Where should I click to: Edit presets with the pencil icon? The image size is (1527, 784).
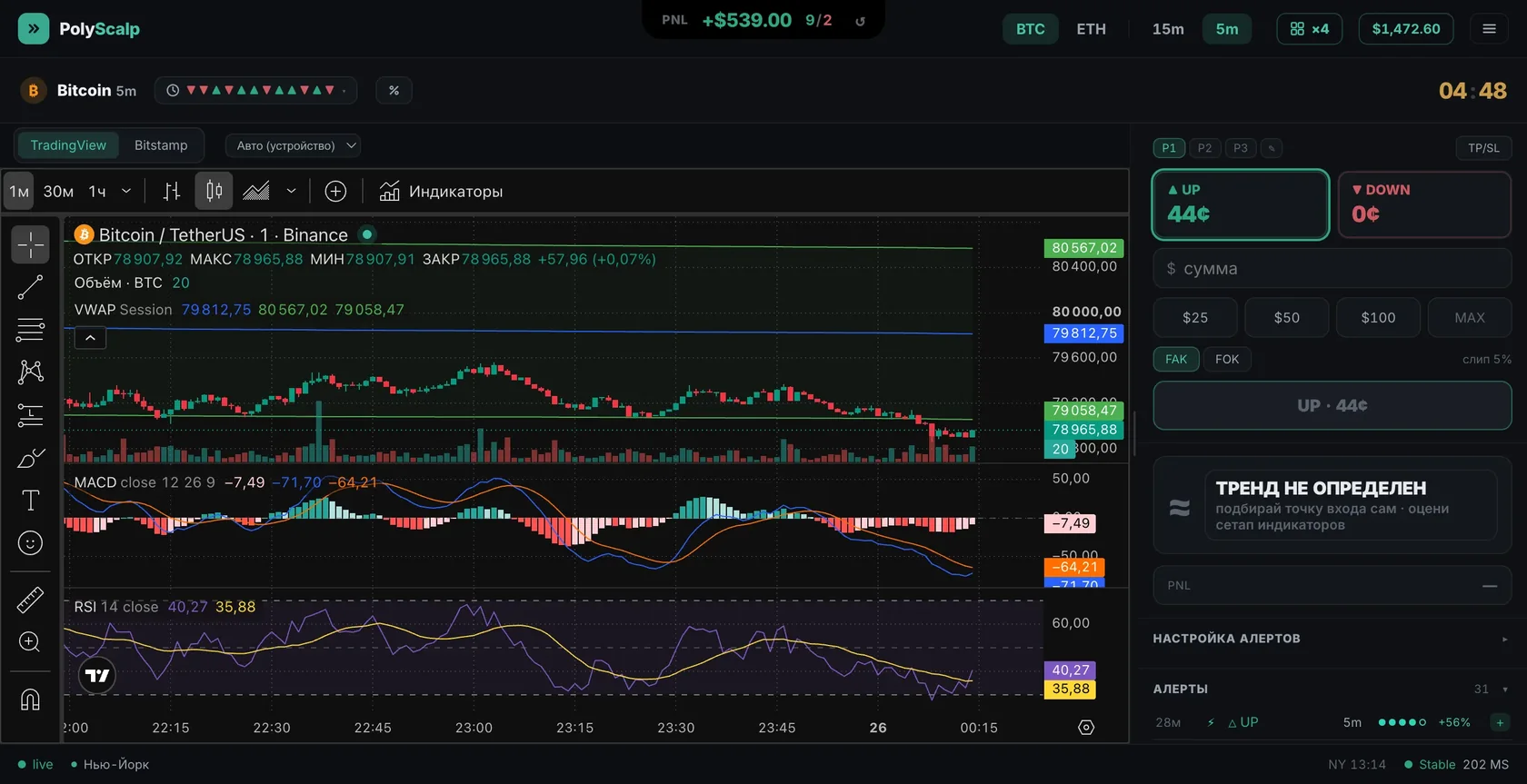tap(1272, 148)
